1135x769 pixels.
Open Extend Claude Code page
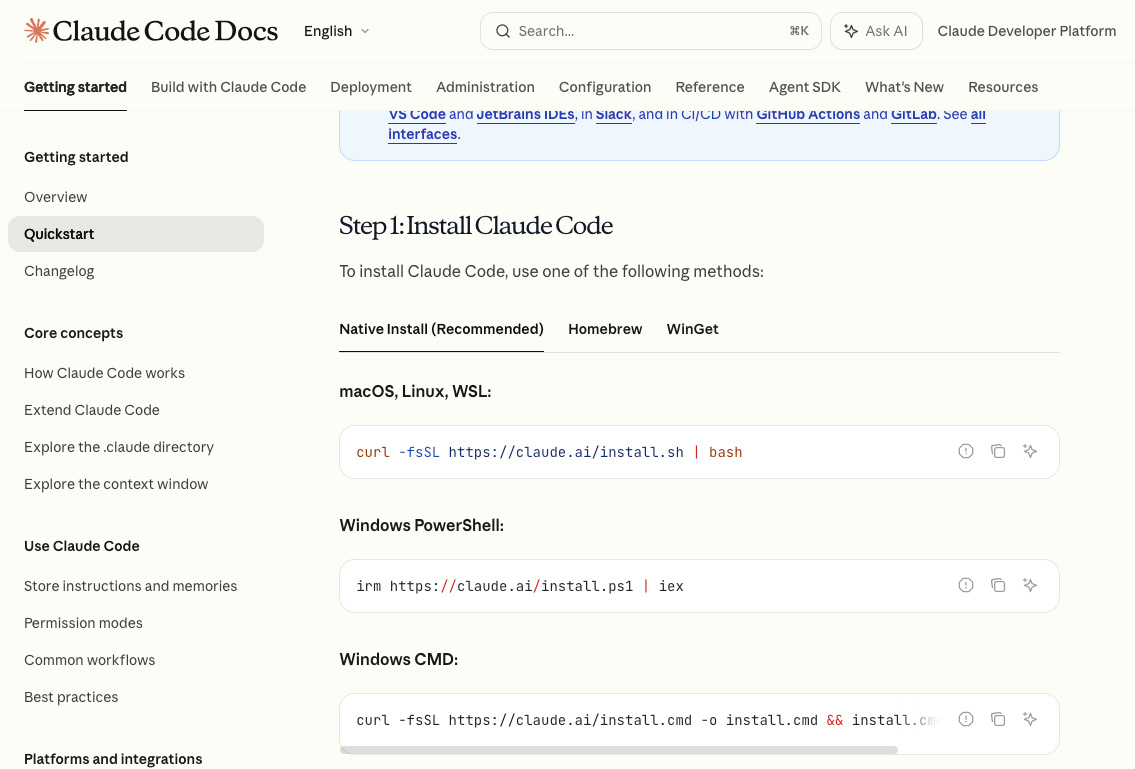(92, 410)
